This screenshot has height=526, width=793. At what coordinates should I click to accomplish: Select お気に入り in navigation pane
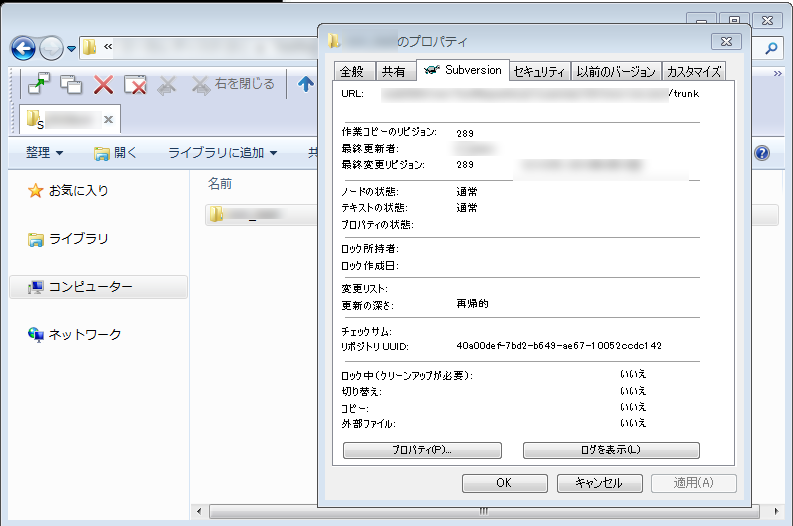pyautogui.click(x=68, y=191)
